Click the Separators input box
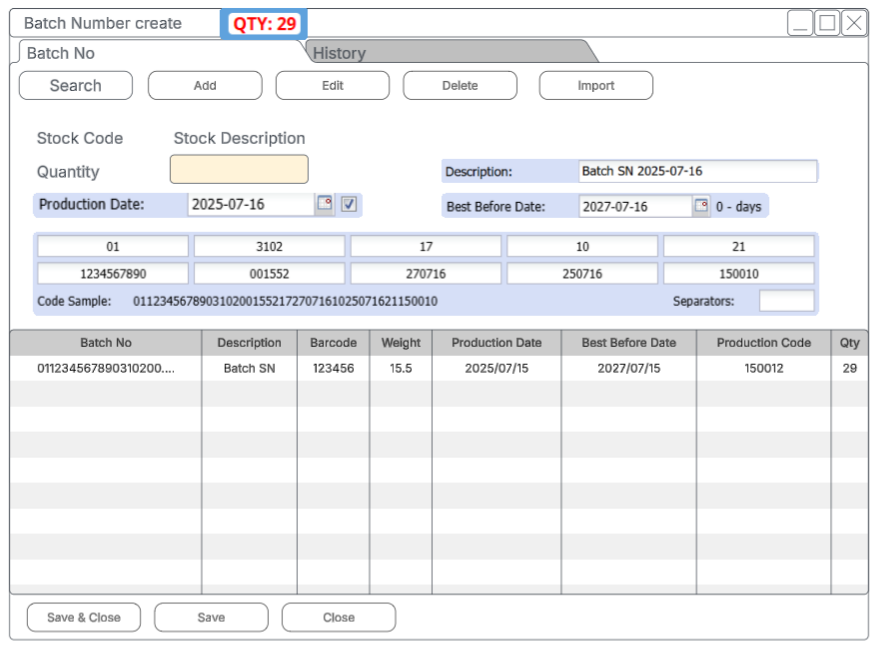The width and height of the screenshot is (878, 650). [786, 301]
